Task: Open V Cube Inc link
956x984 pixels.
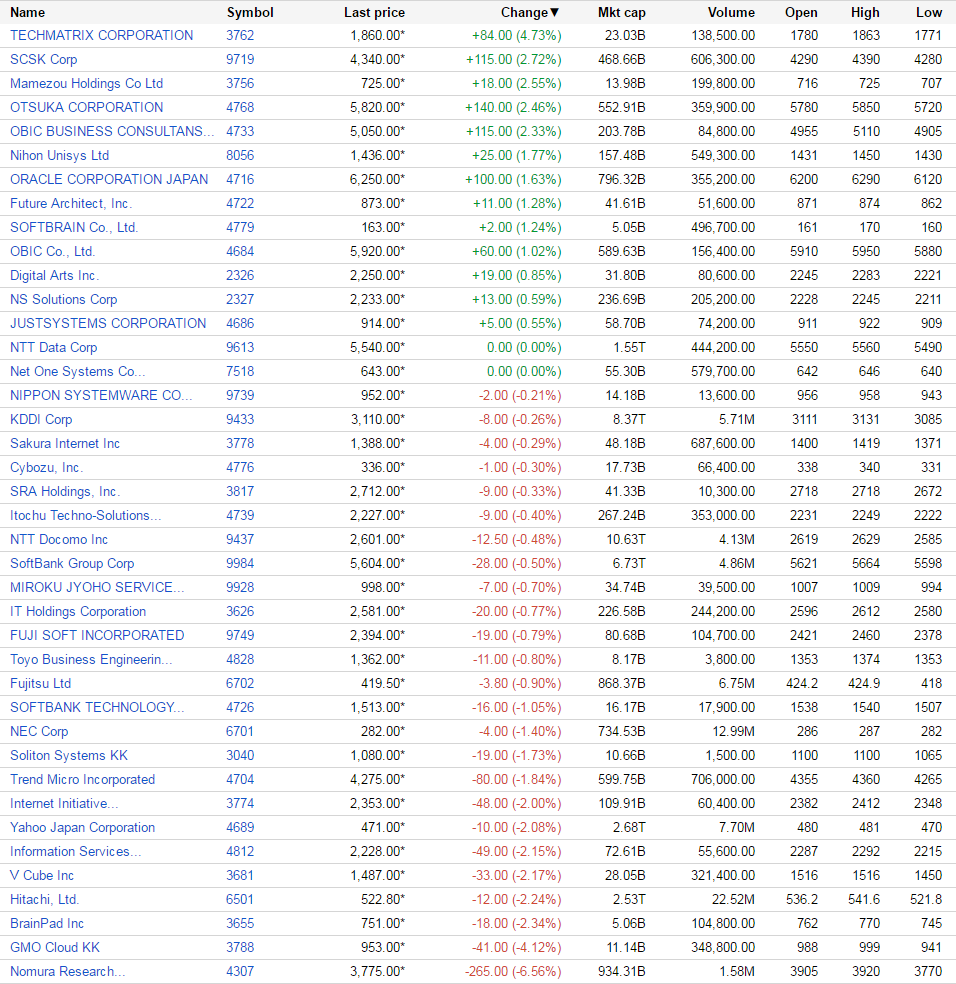Action: coord(42,875)
